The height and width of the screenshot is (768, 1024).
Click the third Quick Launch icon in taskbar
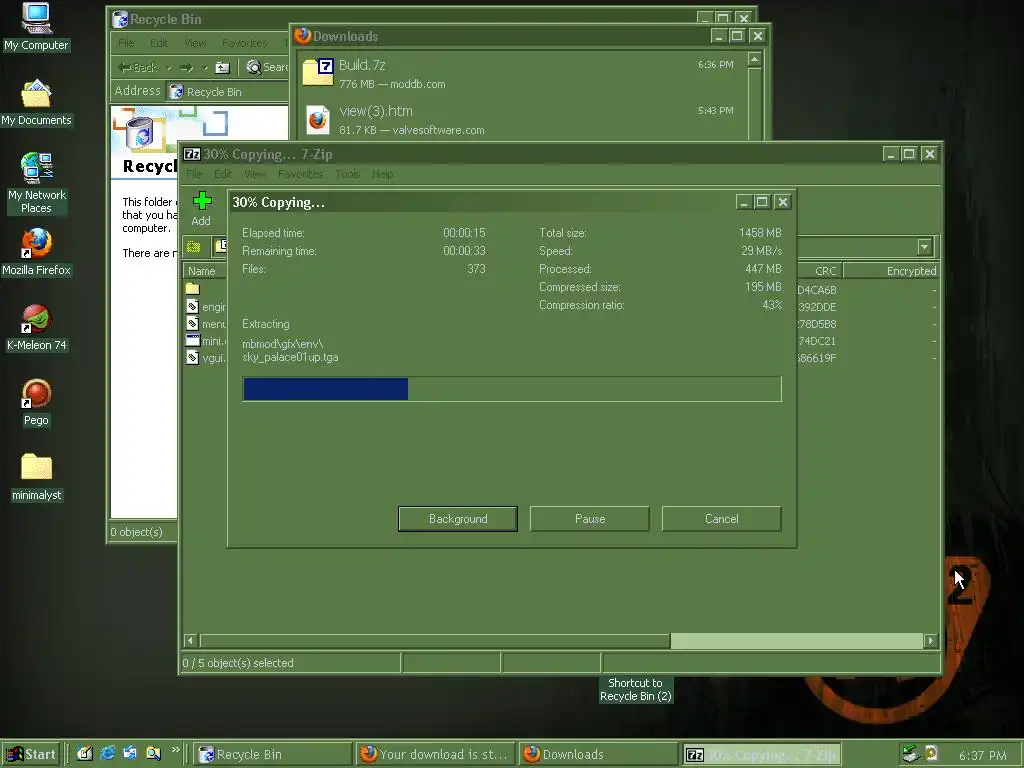coord(130,753)
